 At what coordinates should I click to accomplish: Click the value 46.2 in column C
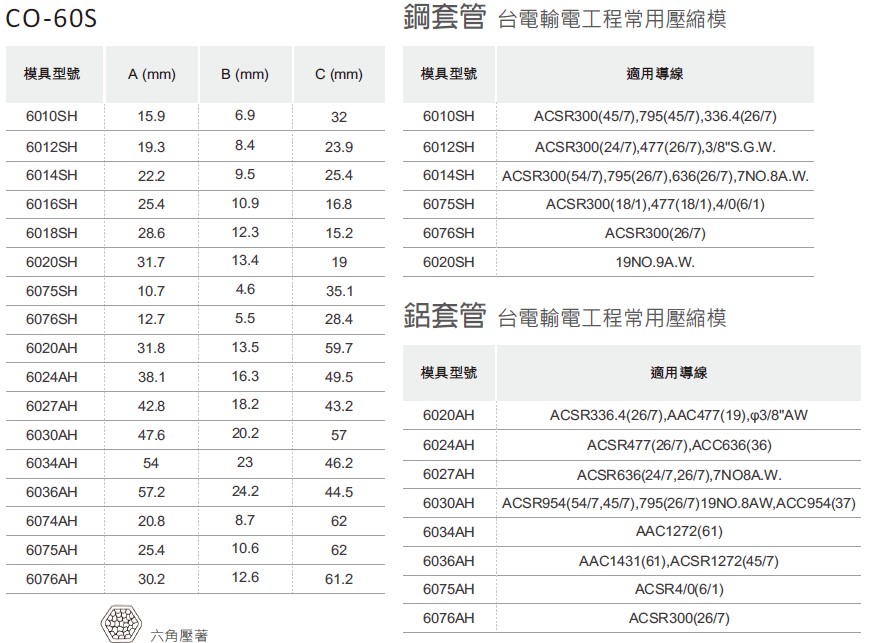click(339, 463)
